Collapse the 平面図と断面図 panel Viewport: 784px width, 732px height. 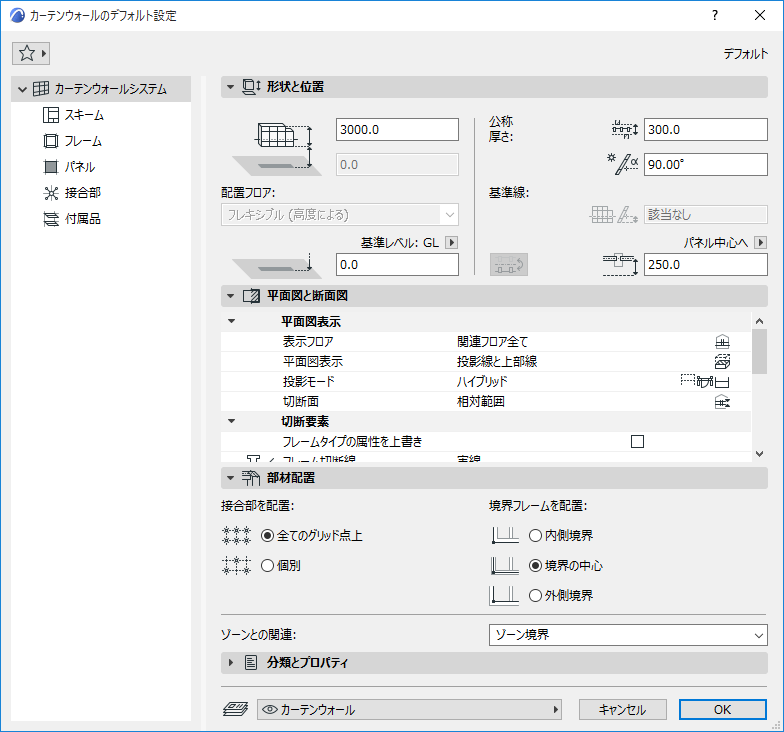click(230, 296)
